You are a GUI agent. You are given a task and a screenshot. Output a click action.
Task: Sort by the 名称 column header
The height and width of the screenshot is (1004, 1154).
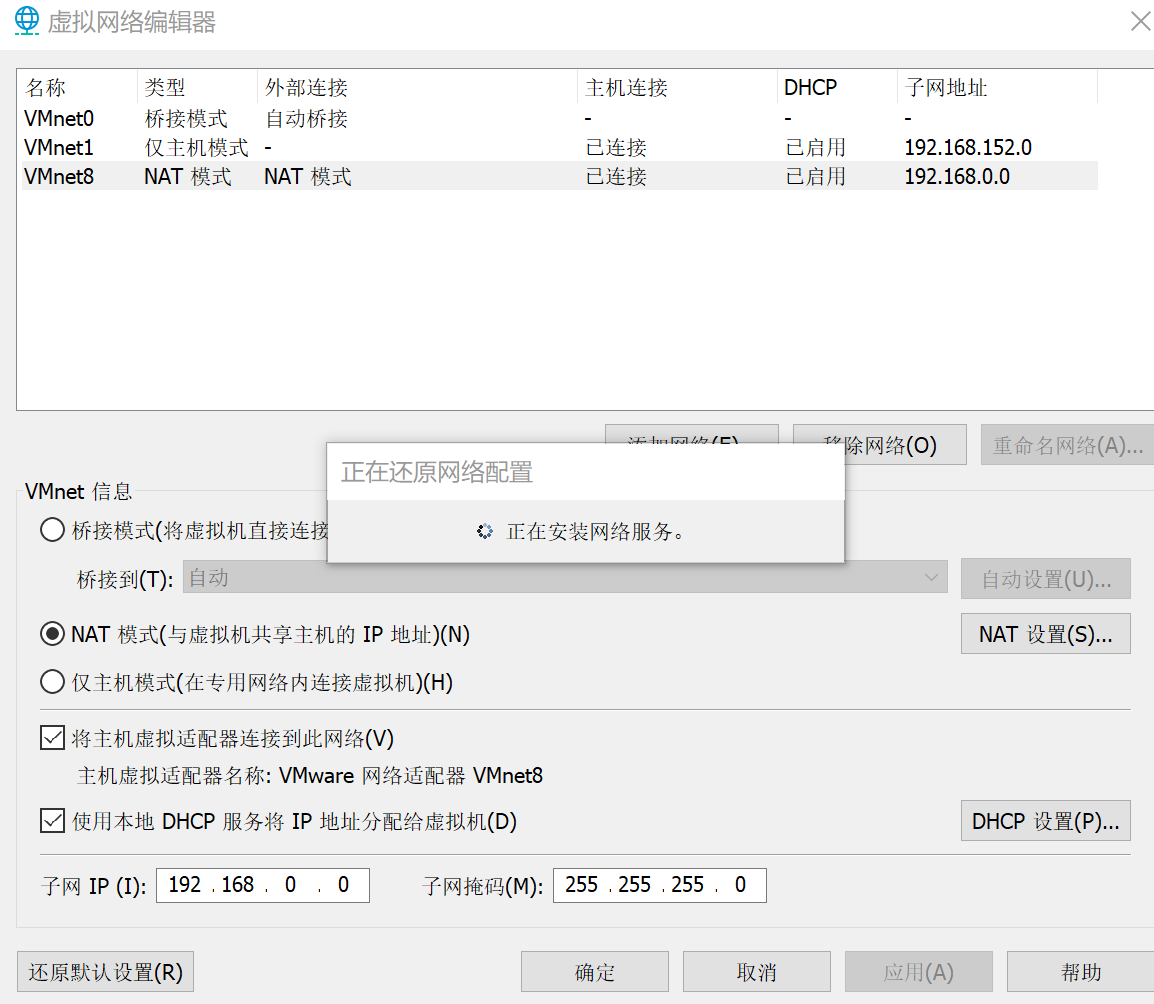tap(78, 88)
